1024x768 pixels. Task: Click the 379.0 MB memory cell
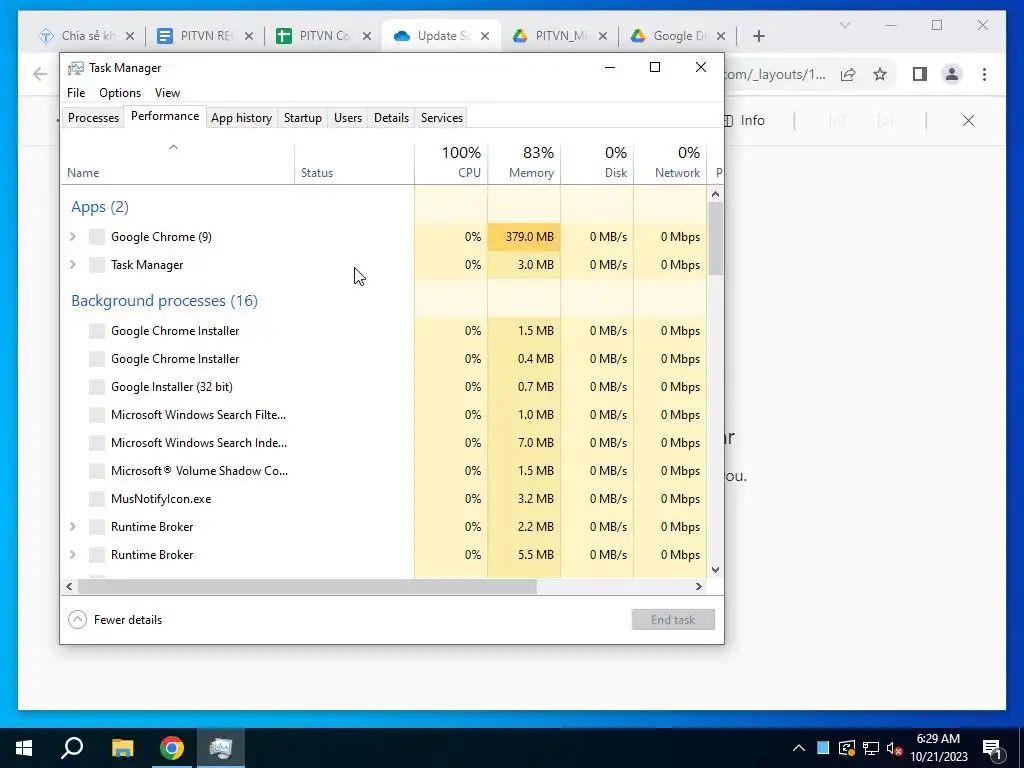pyautogui.click(x=524, y=236)
